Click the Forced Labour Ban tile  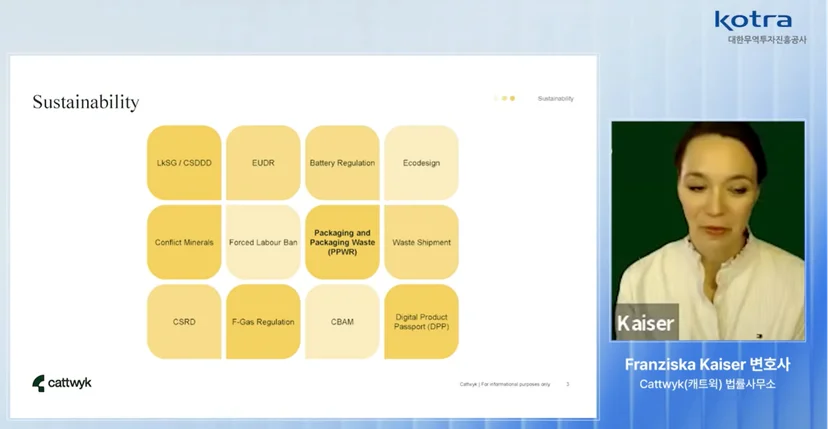coord(264,242)
